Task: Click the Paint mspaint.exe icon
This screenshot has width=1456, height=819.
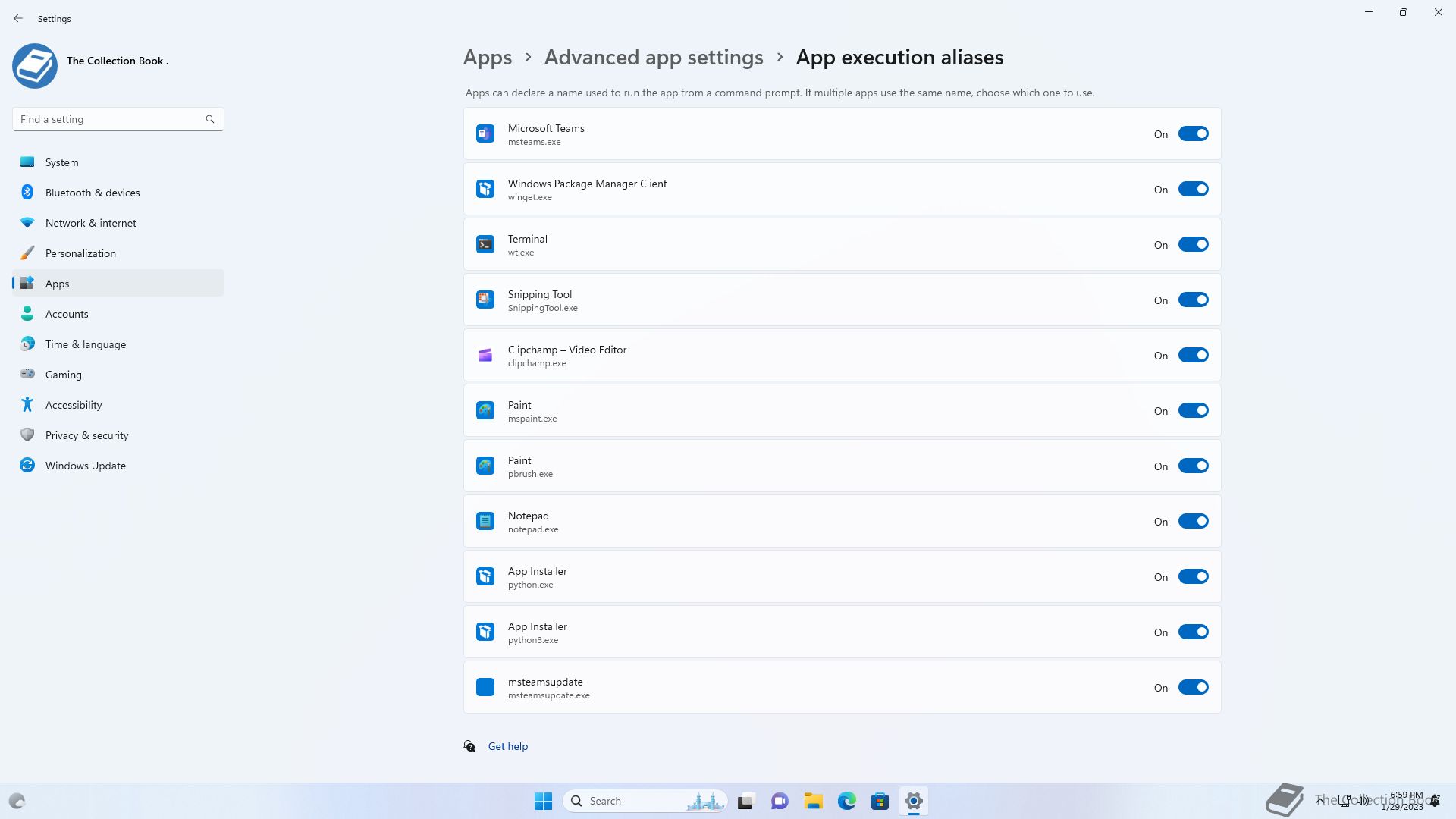Action: click(485, 410)
